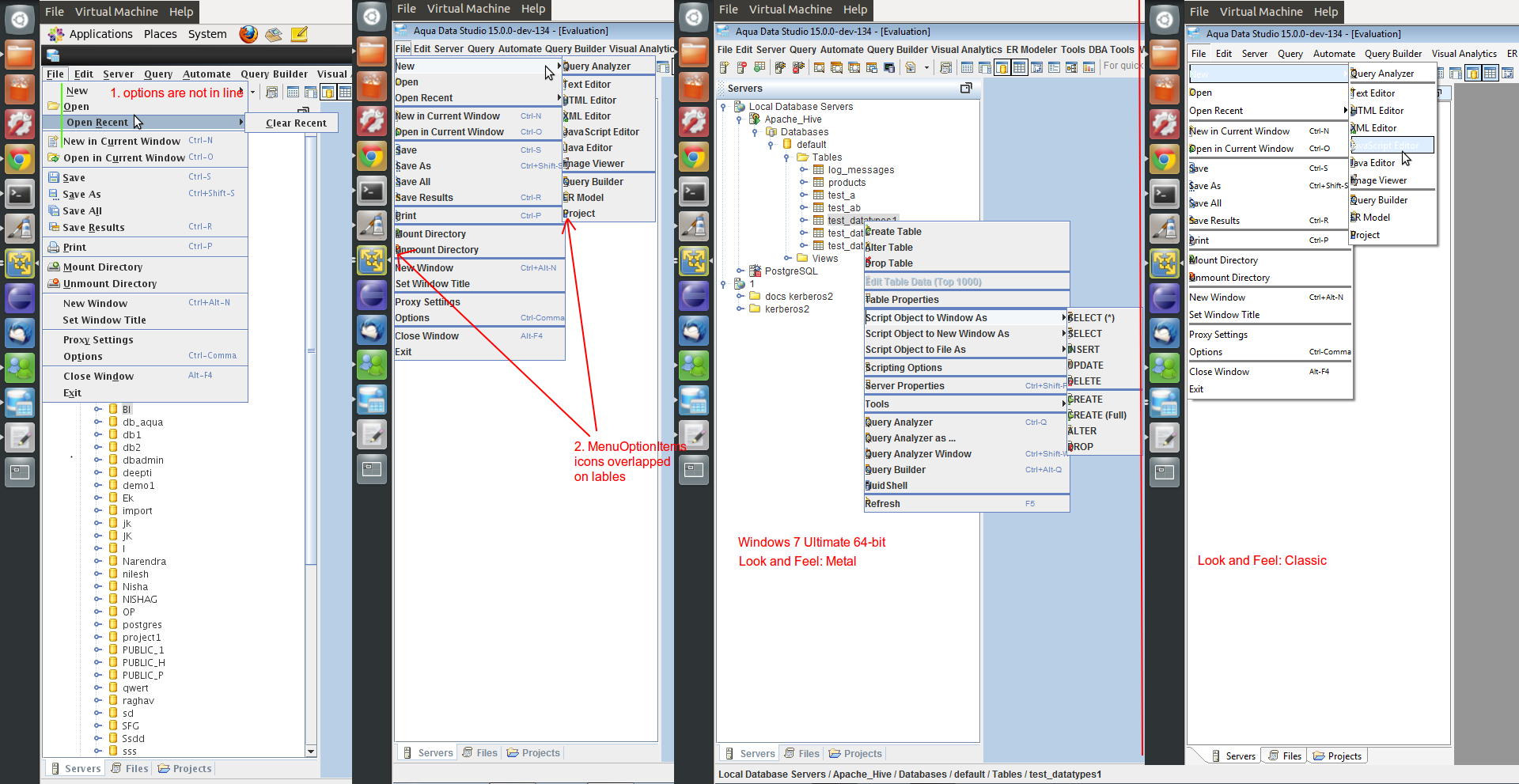
Task: Toggle the highlighted grid view button in Metal toolbar
Action: coord(1019,68)
